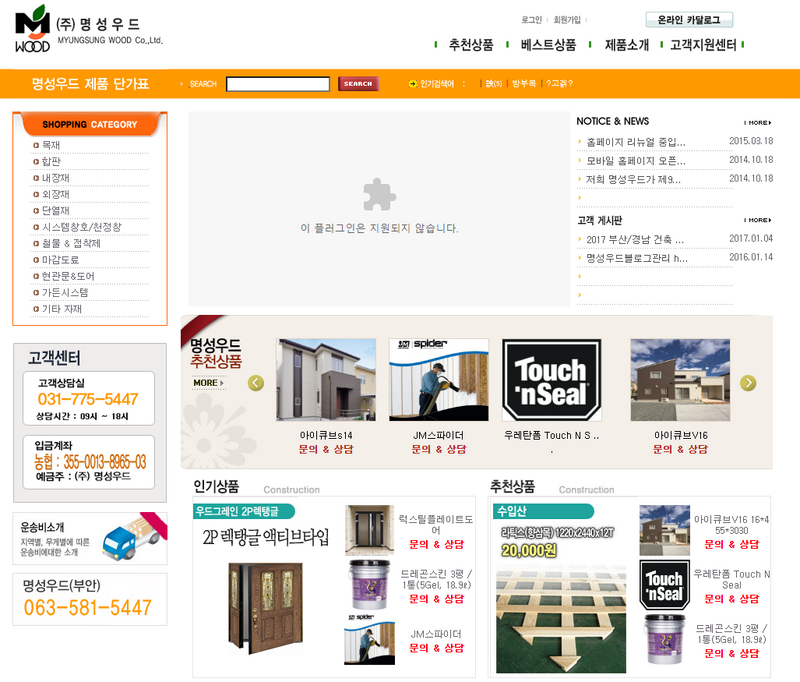Select the 기타 자재 category
The image size is (800, 682).
[62, 309]
